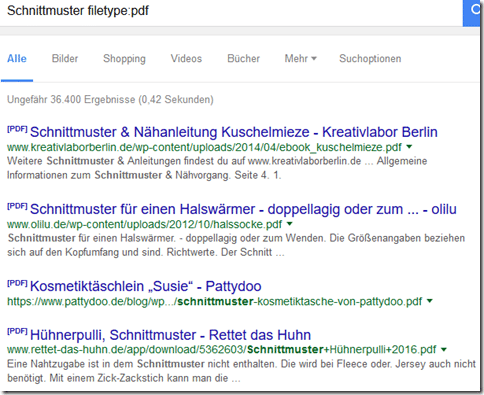Expand the Mehr dropdown menu

(300, 59)
